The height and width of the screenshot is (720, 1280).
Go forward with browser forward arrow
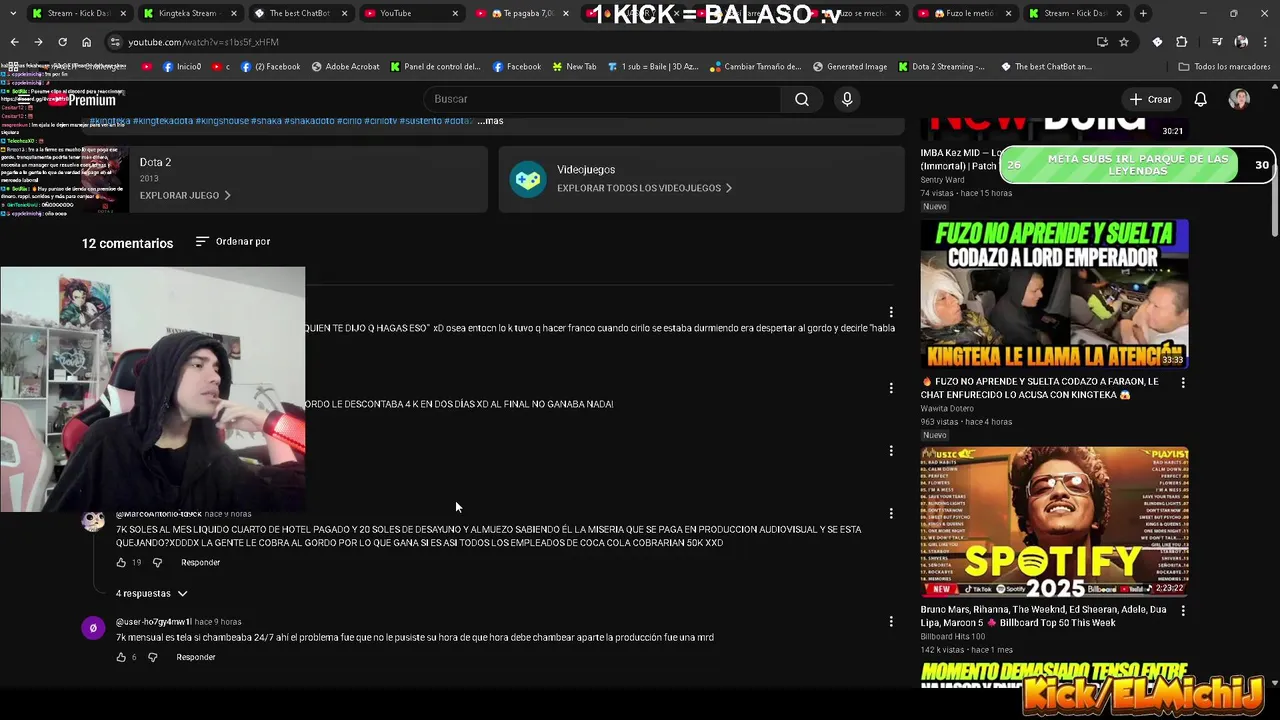click(x=38, y=42)
